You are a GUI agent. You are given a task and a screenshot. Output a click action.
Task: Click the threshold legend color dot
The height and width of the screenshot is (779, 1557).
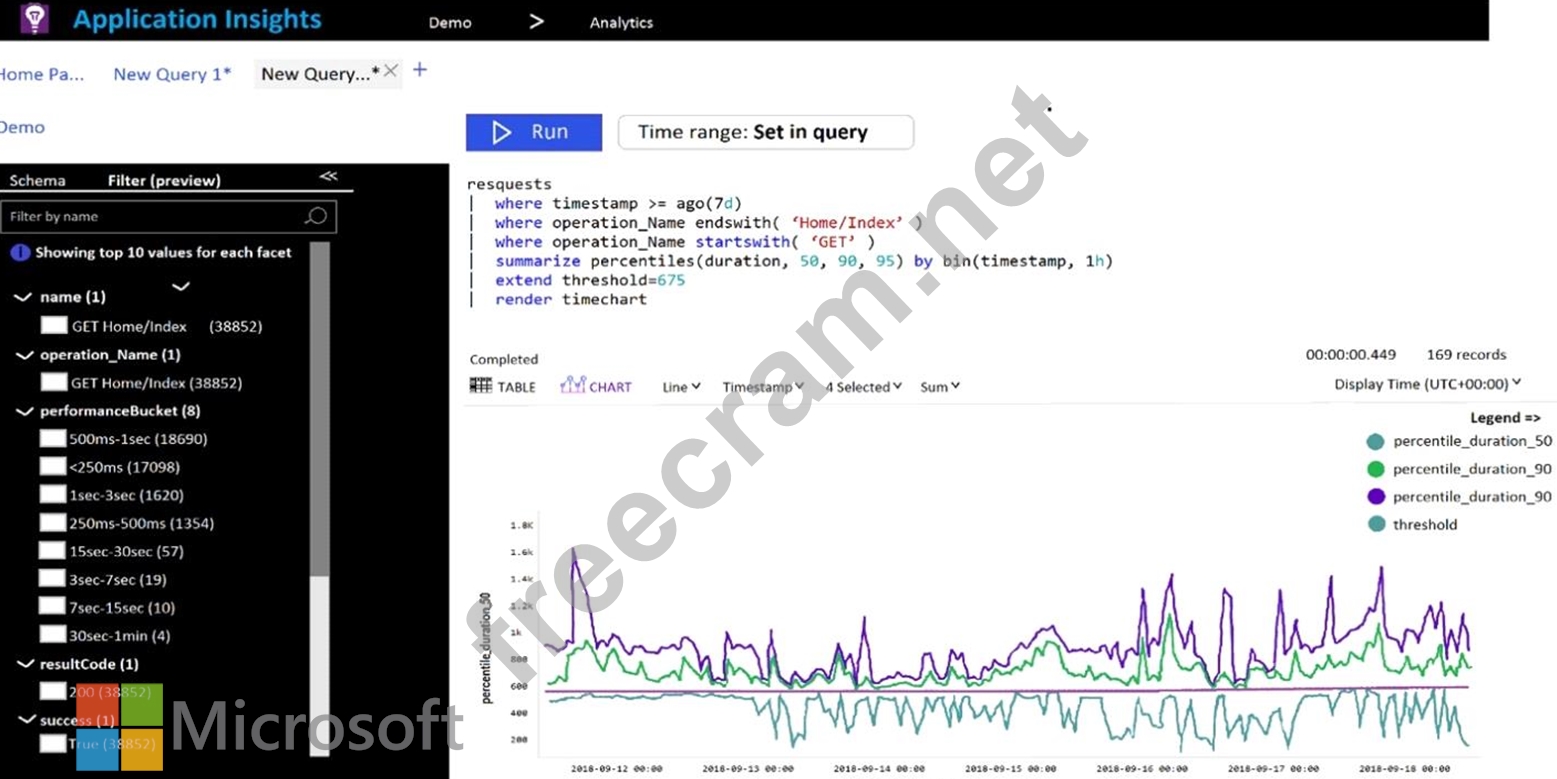pyautogui.click(x=1375, y=524)
